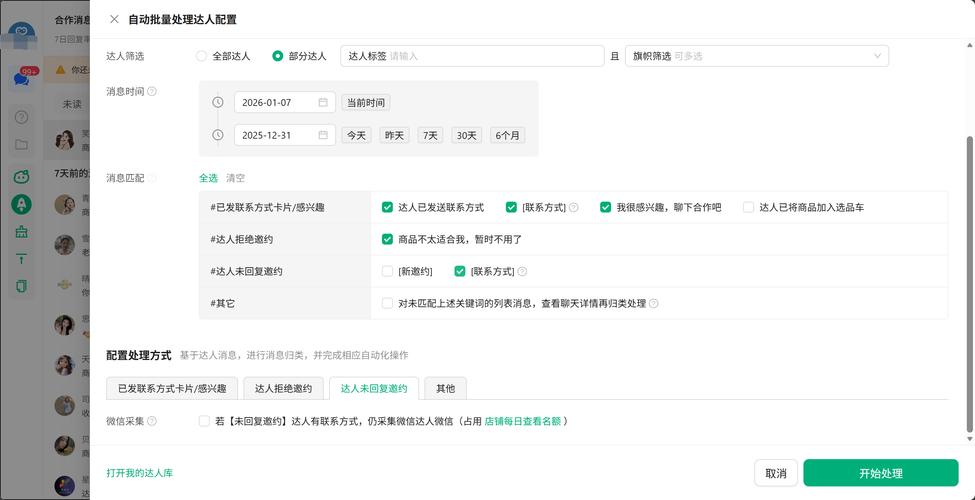Screen dimensions: 975x500
Task: Click help icon after 查看聊天详情再归类处理
Action: 654,303
